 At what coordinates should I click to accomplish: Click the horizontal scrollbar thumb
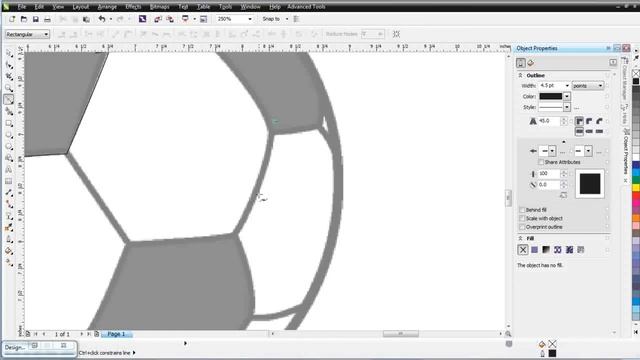click(x=400, y=334)
